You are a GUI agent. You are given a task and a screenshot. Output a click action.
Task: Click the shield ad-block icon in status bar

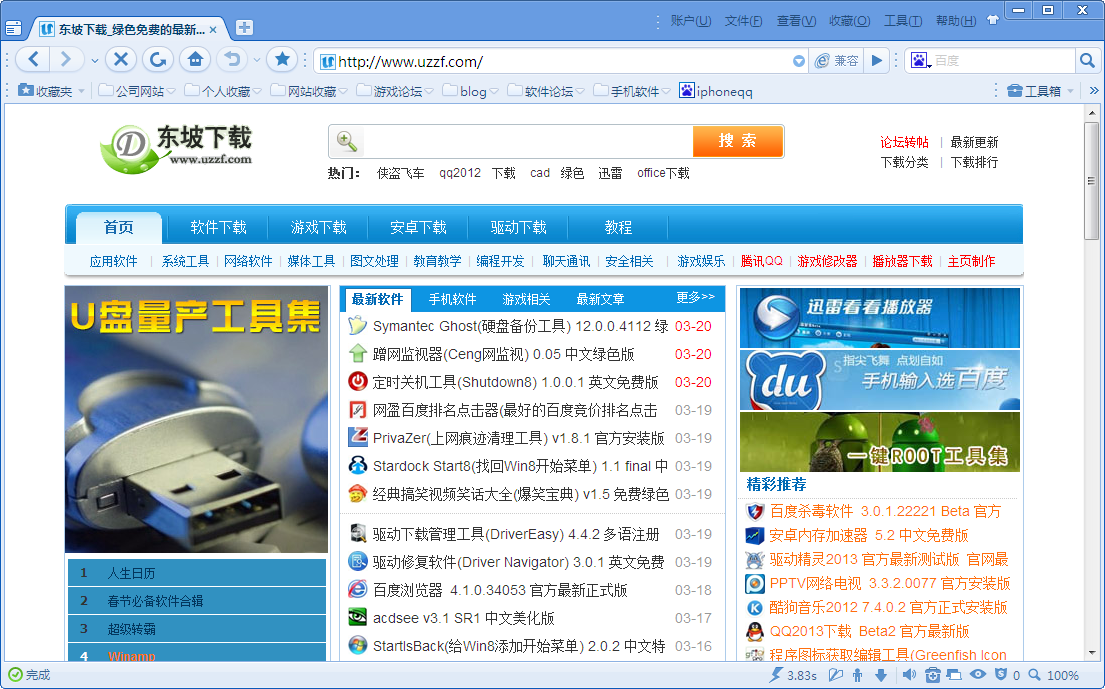[1000, 674]
